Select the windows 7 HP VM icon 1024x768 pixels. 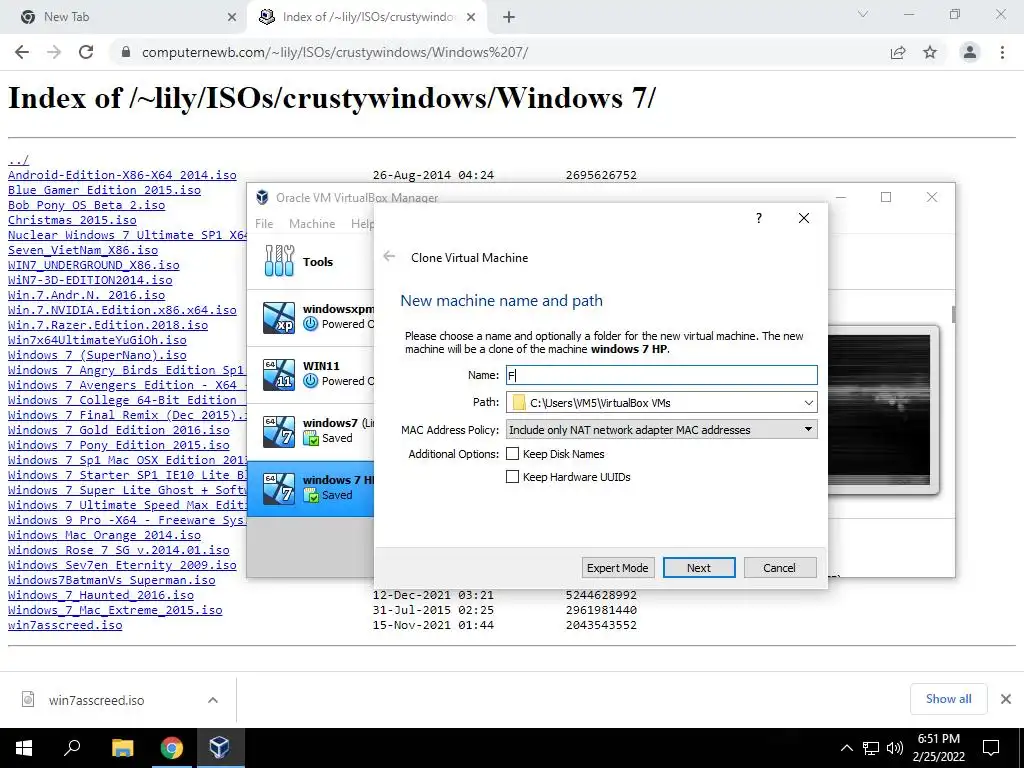click(279, 488)
